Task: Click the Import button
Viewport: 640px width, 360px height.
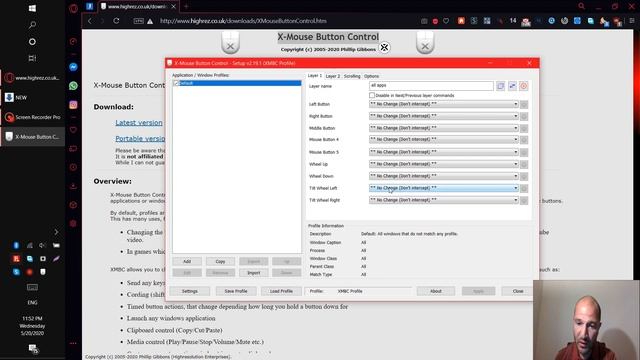Action: [x=253, y=273]
